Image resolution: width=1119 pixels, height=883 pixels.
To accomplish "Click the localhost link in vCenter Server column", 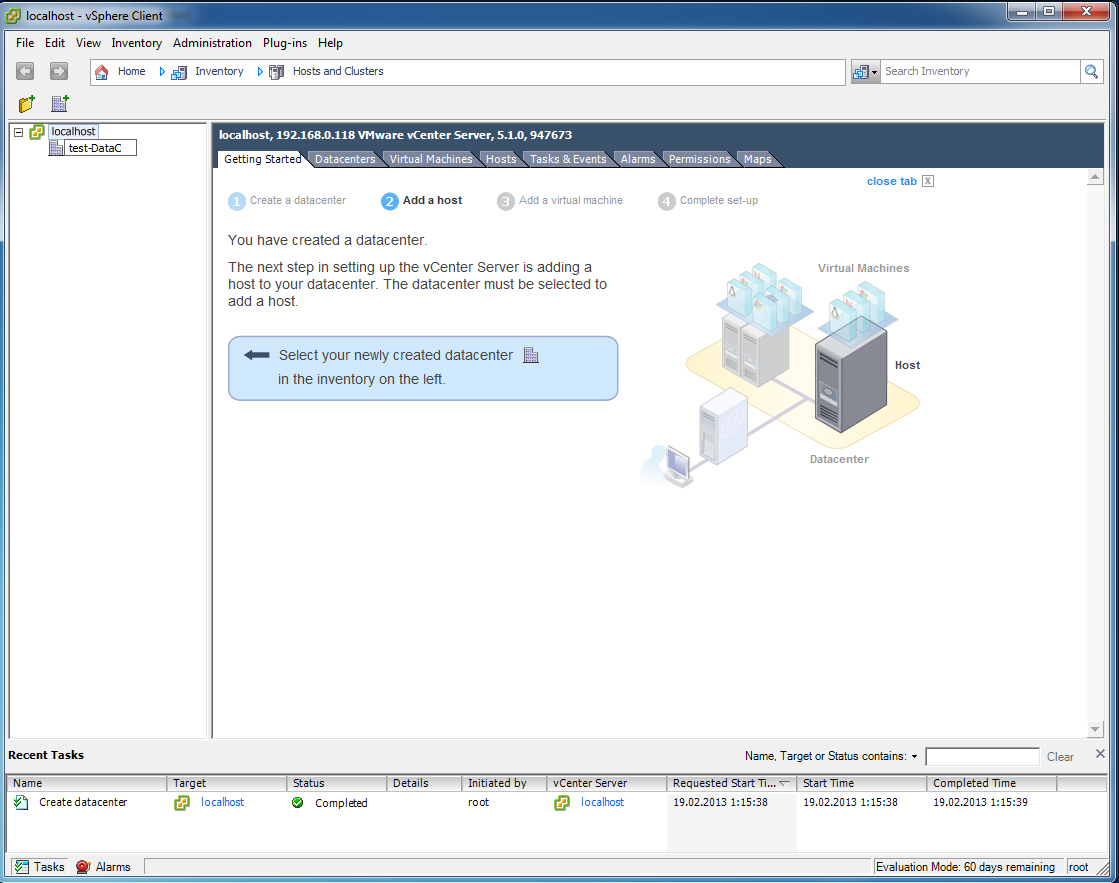I will (x=602, y=802).
